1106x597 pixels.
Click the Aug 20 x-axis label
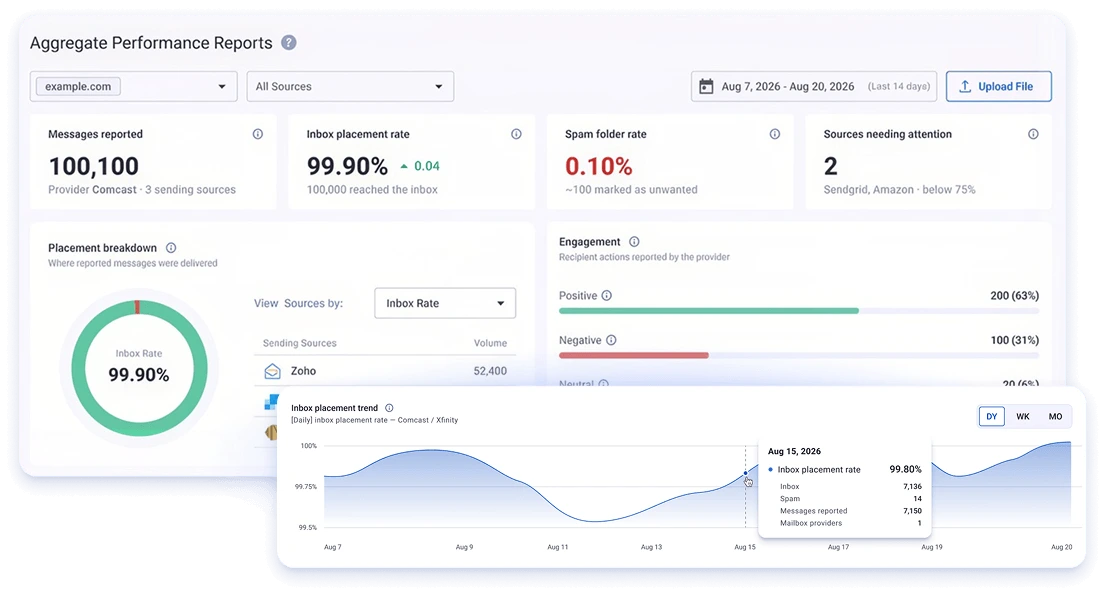pos(1062,547)
